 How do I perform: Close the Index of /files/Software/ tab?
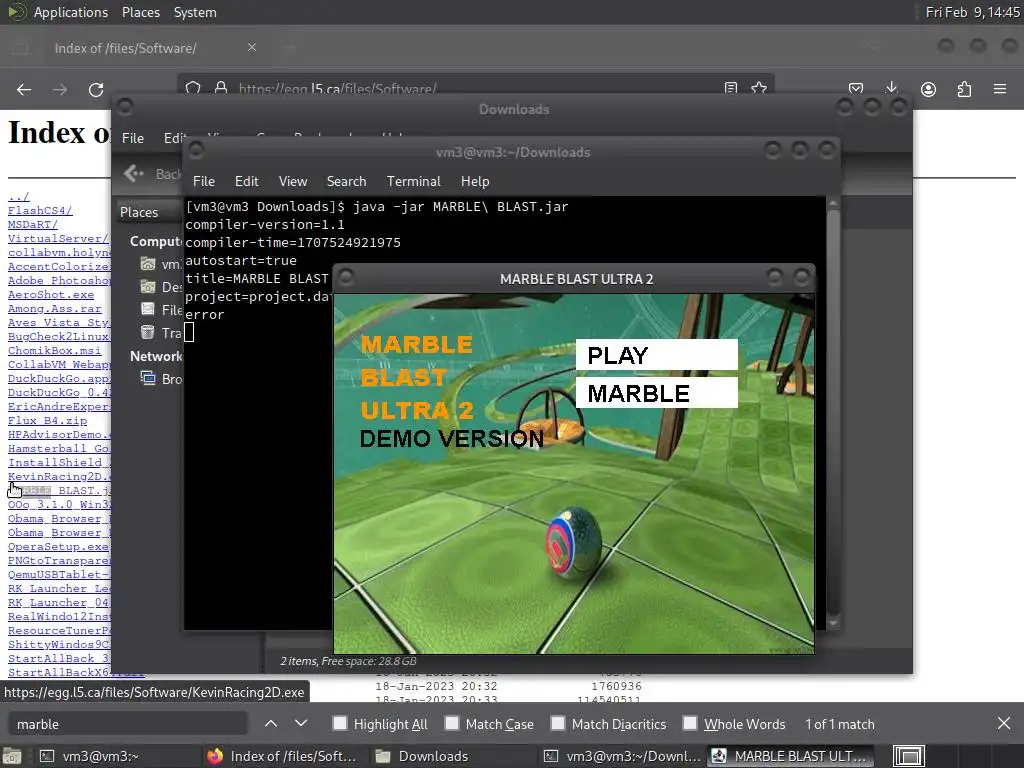point(251,47)
